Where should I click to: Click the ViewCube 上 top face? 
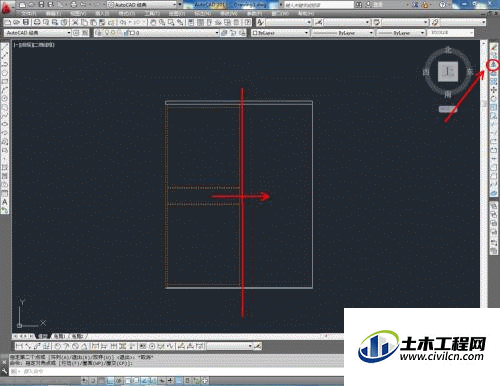448,71
